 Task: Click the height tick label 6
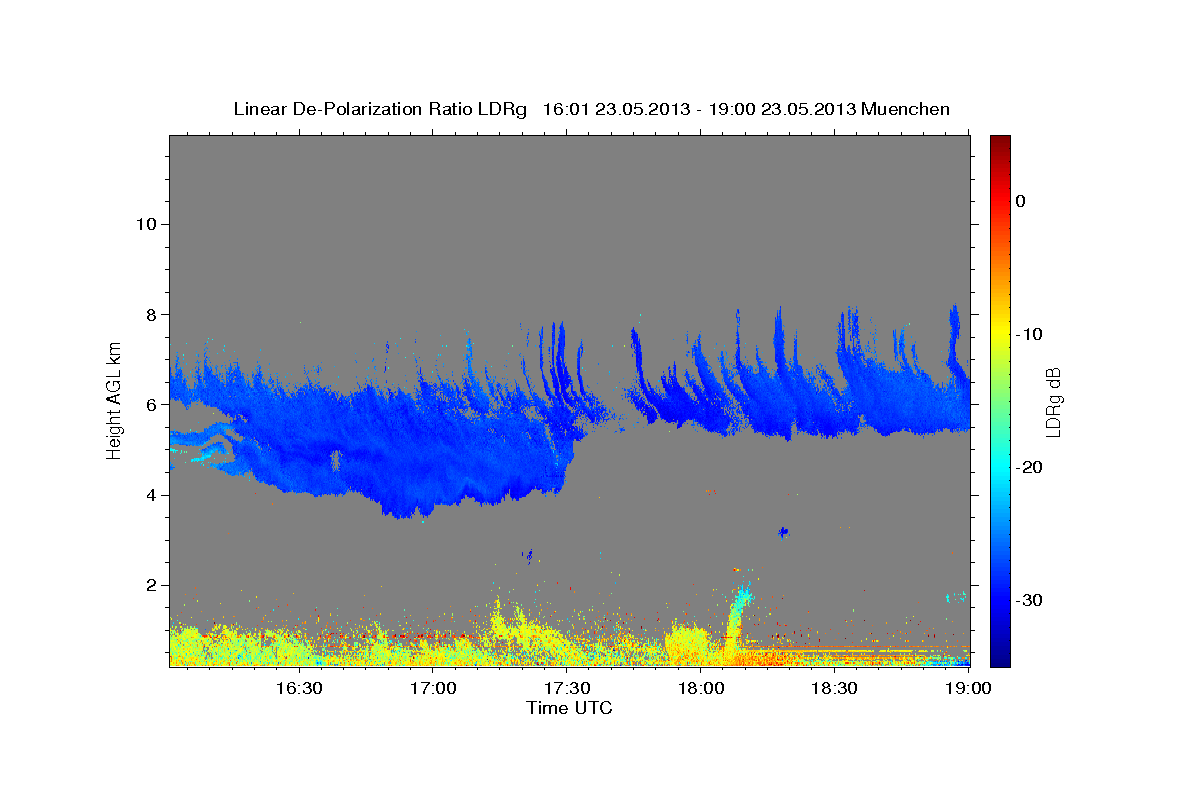(x=151, y=405)
